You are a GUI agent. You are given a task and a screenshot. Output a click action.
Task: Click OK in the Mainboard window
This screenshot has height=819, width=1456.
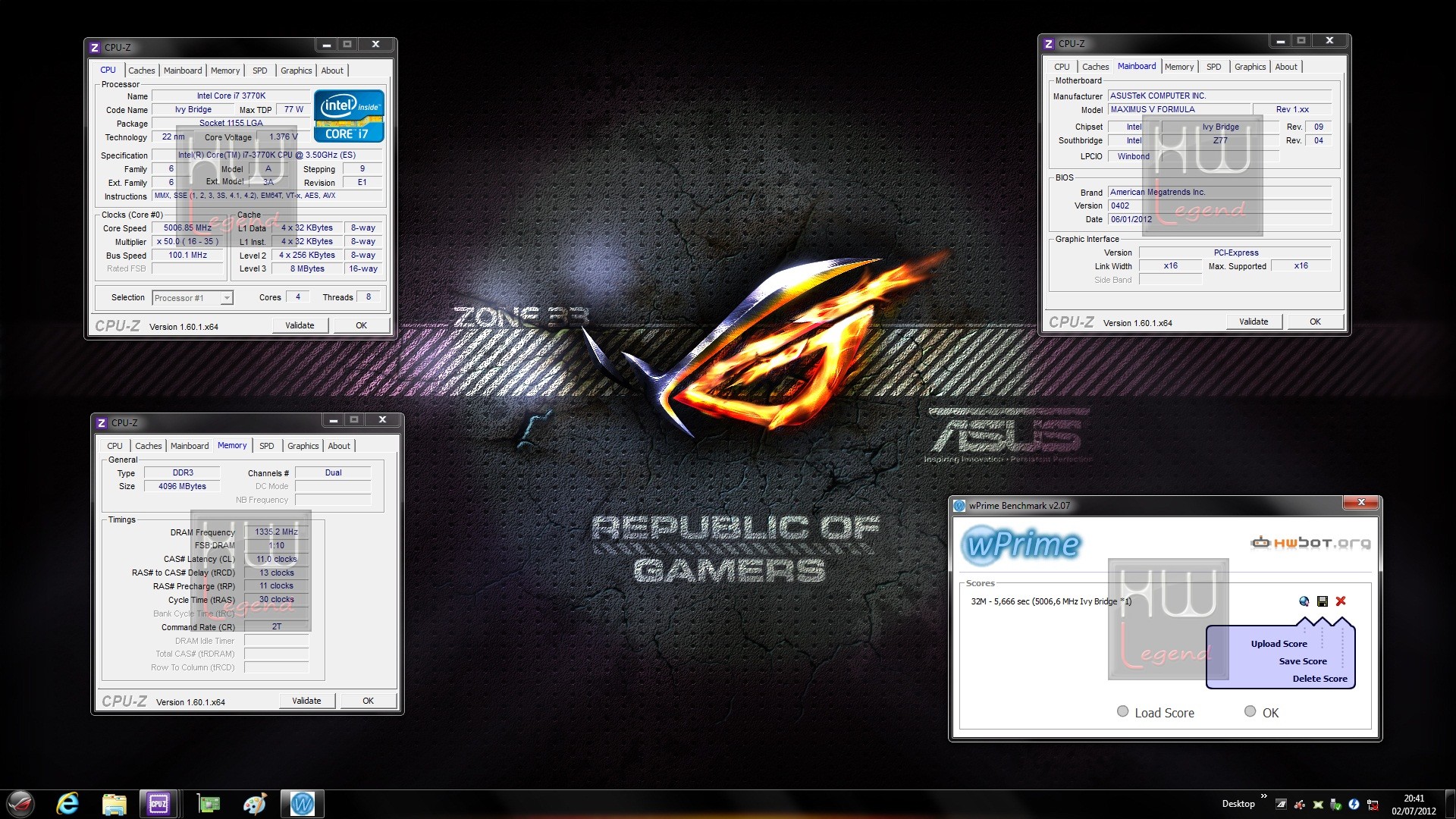(x=1316, y=322)
